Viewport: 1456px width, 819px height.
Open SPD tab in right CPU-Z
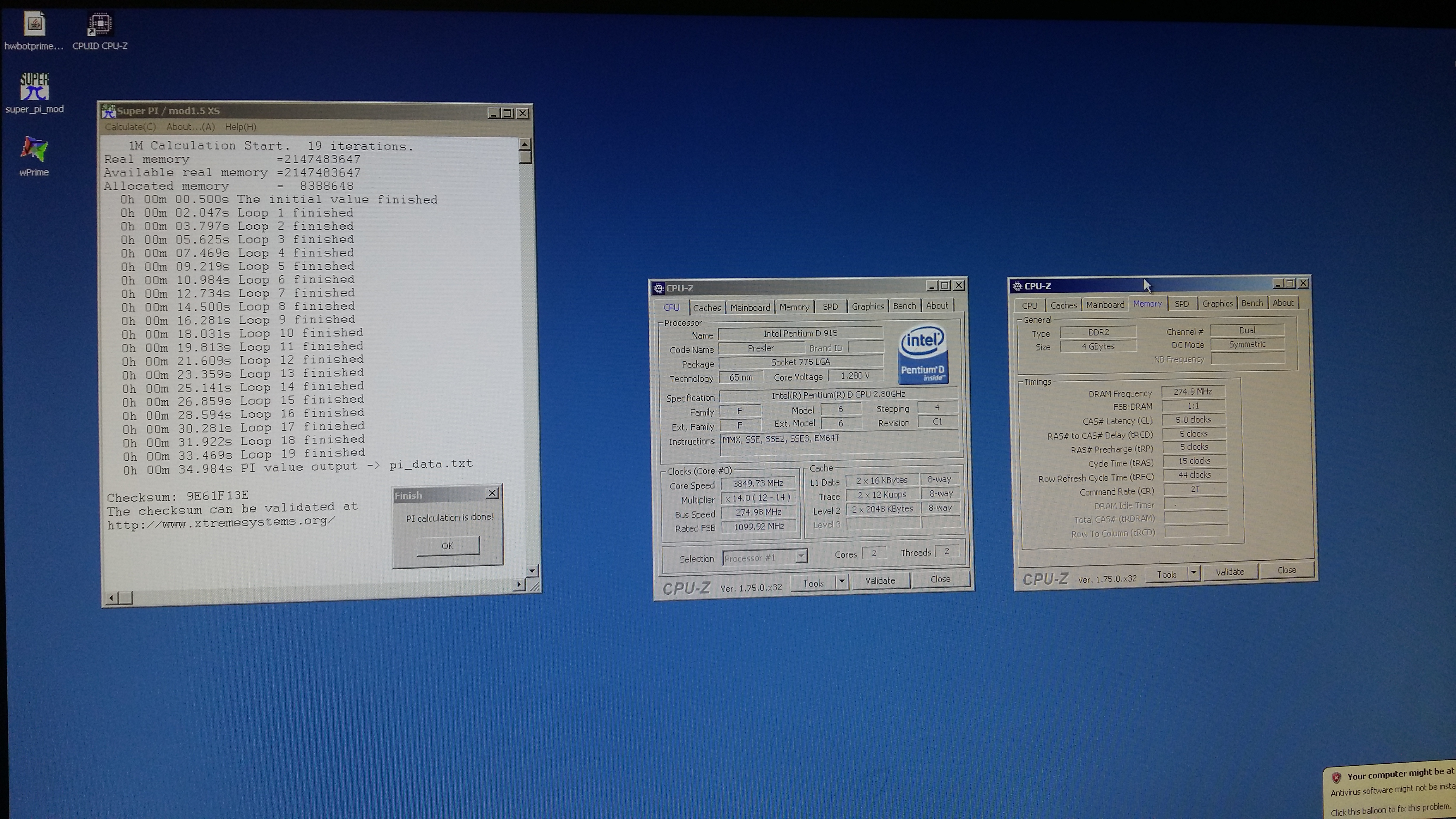pyautogui.click(x=1181, y=304)
